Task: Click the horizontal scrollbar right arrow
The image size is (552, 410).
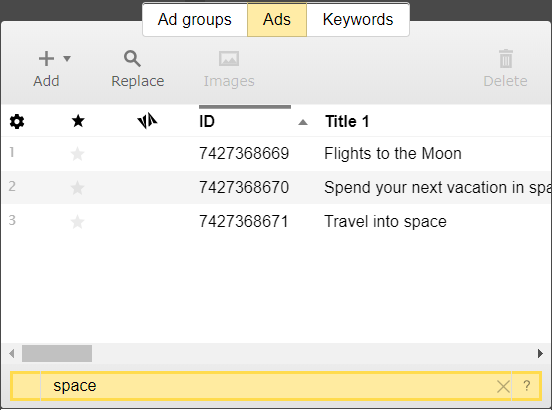Action: [x=540, y=353]
